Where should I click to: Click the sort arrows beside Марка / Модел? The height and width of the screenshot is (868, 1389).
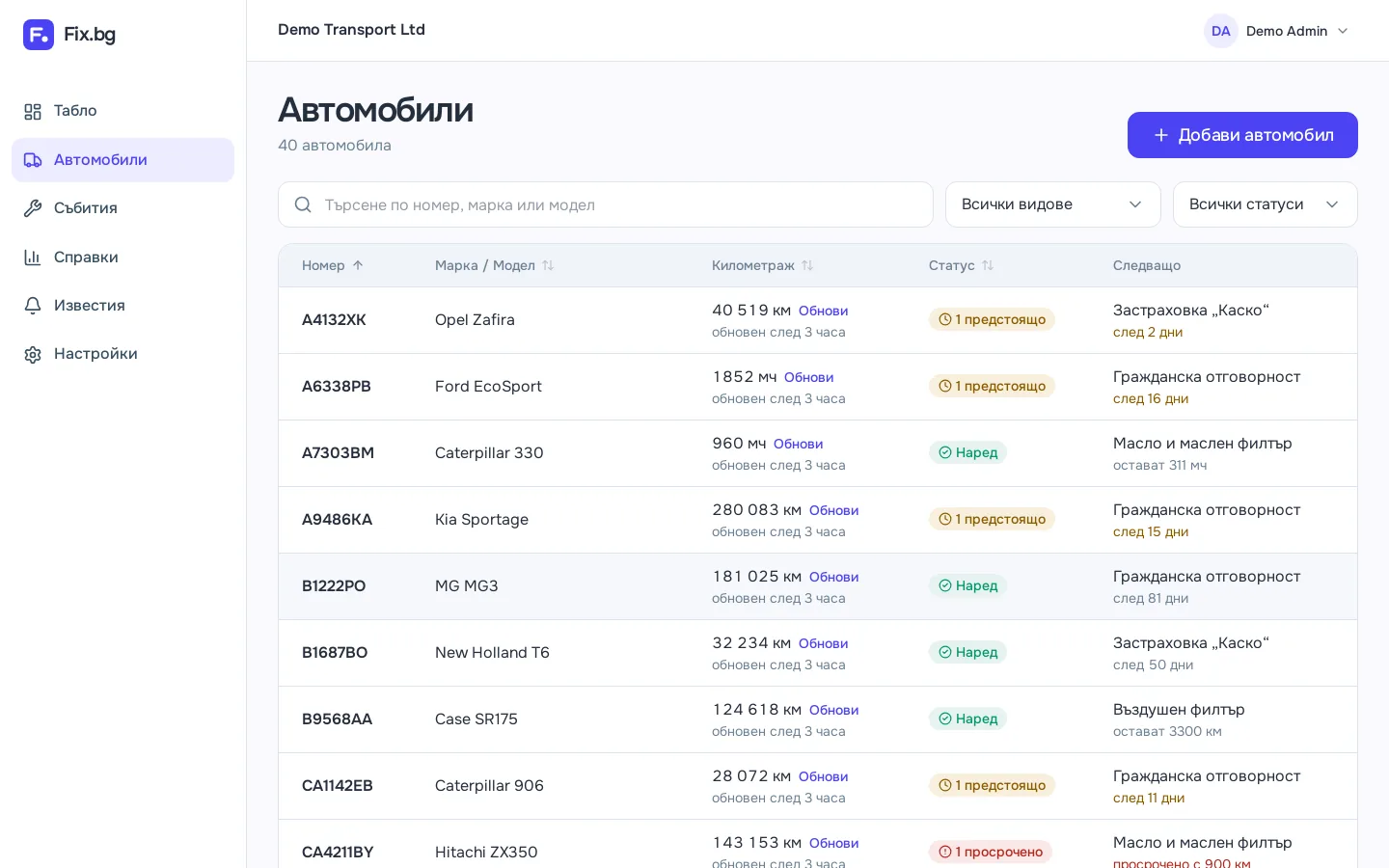click(548, 265)
